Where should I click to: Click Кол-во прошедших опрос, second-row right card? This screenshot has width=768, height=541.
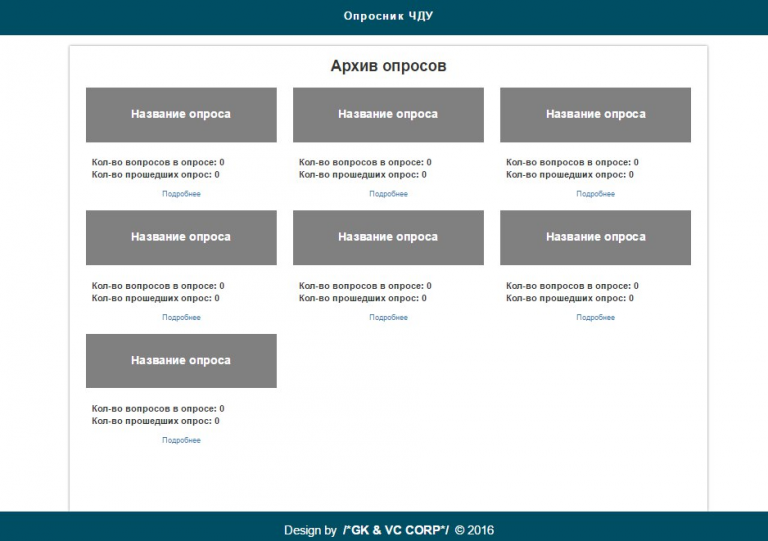point(570,298)
